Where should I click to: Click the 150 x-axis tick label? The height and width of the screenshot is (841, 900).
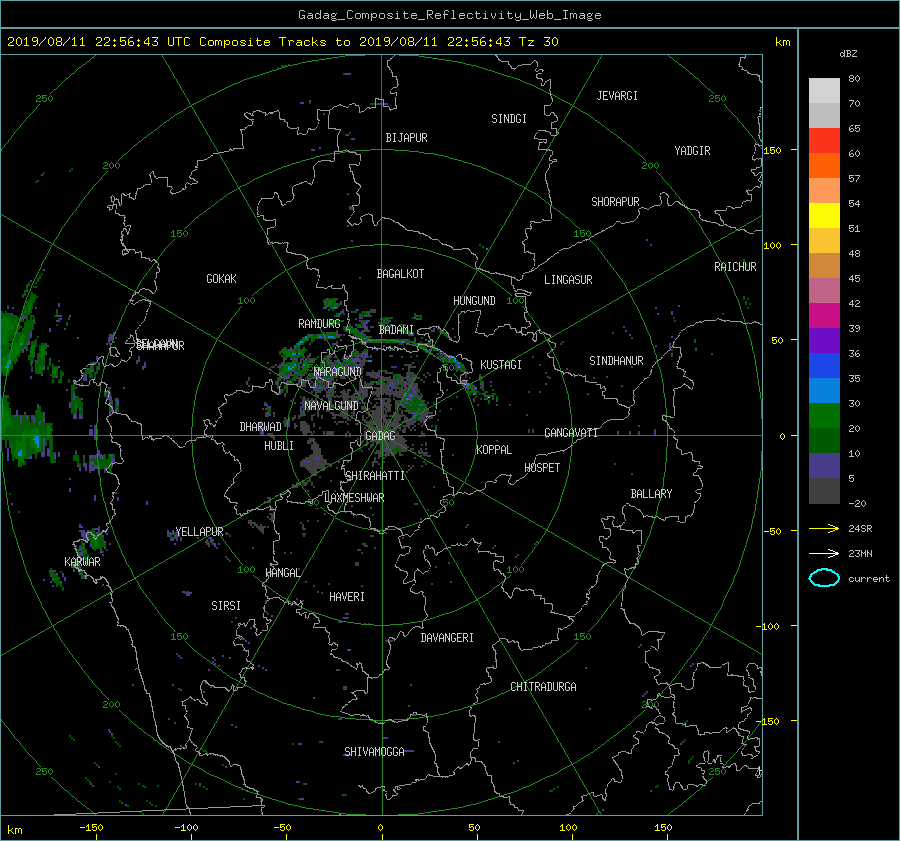tap(663, 827)
